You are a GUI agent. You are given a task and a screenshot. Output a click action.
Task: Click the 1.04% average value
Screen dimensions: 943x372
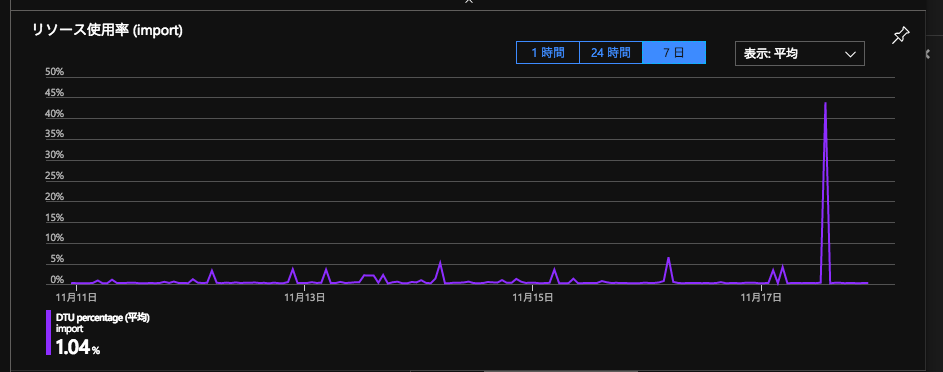78,347
